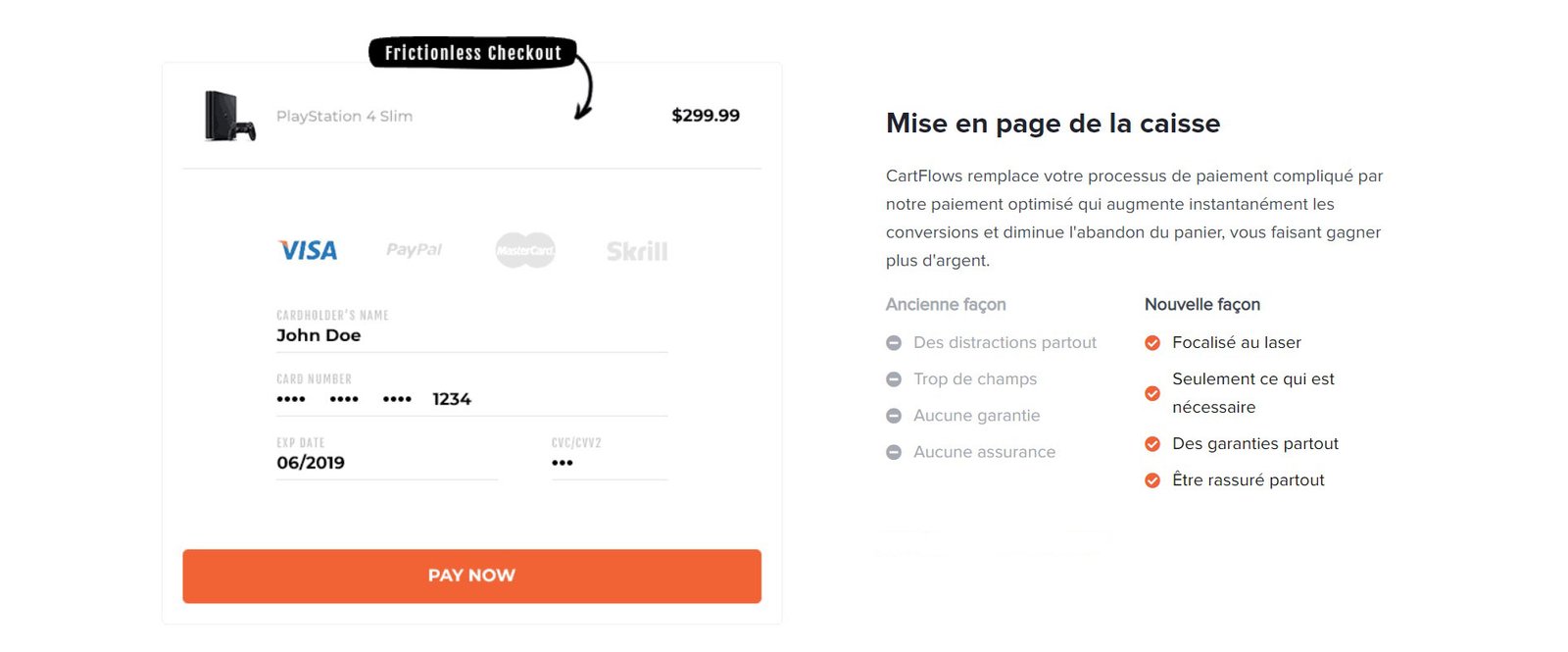1568x652 pixels.
Task: Click the minus icon beside Des distractions partout
Action: click(894, 343)
